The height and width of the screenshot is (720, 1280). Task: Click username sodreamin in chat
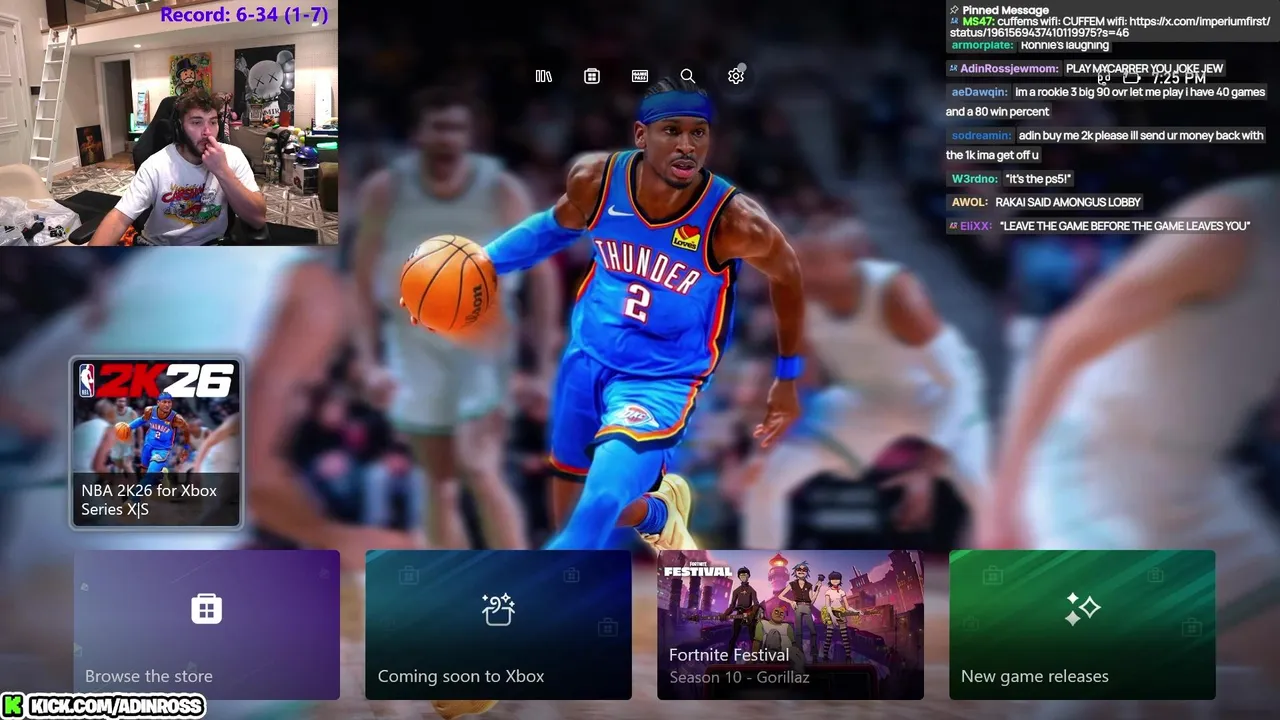[x=981, y=135]
